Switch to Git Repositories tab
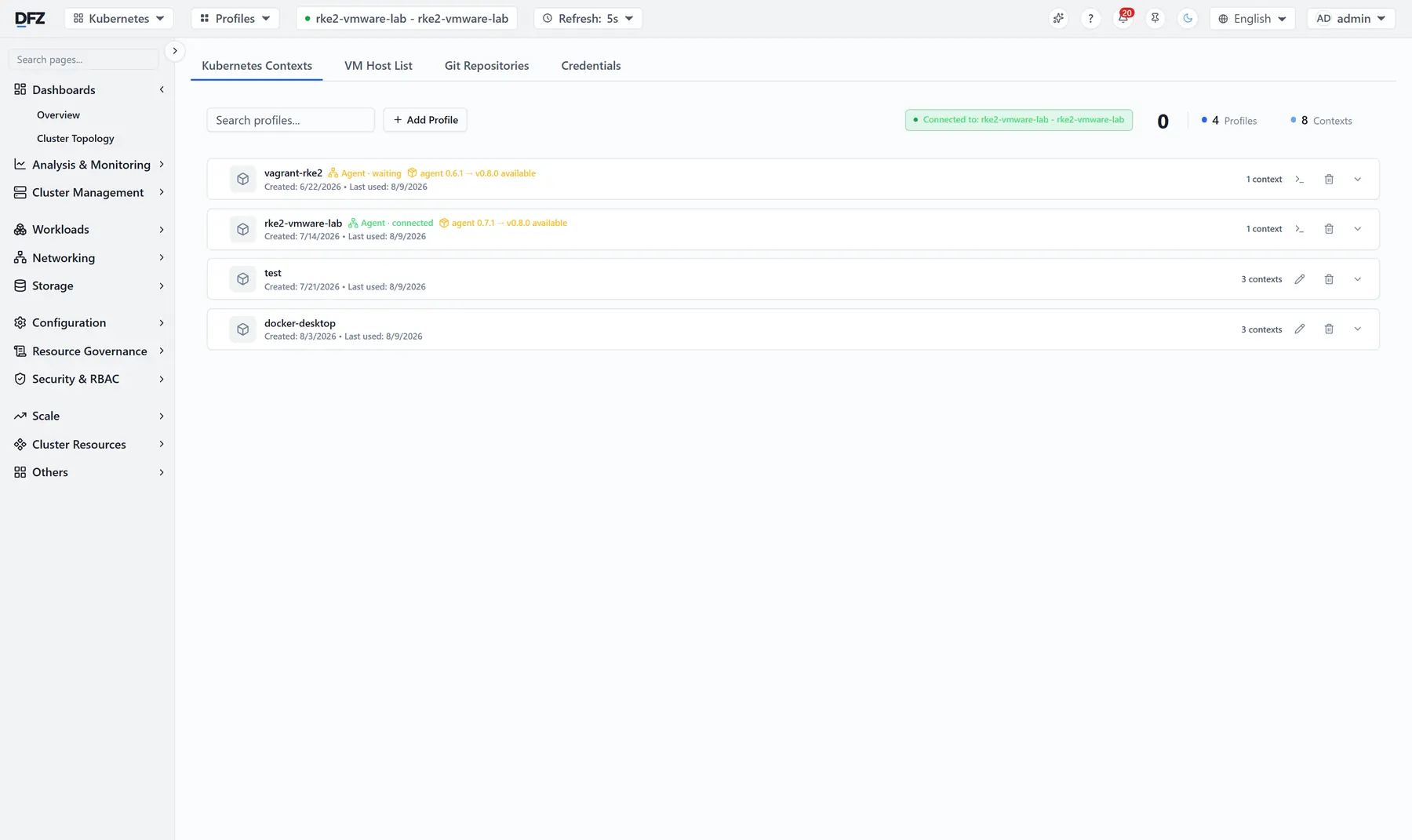 (x=486, y=66)
